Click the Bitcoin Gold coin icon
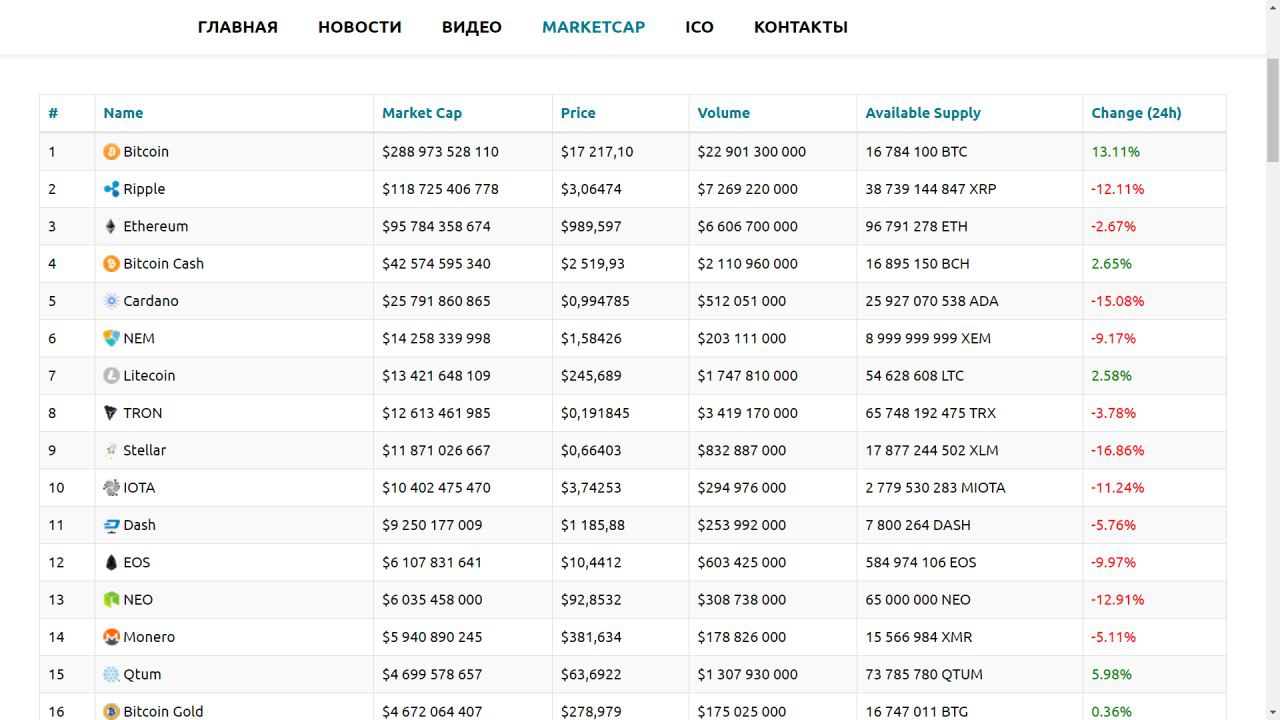Screen dimensions: 1280x720 point(111,712)
